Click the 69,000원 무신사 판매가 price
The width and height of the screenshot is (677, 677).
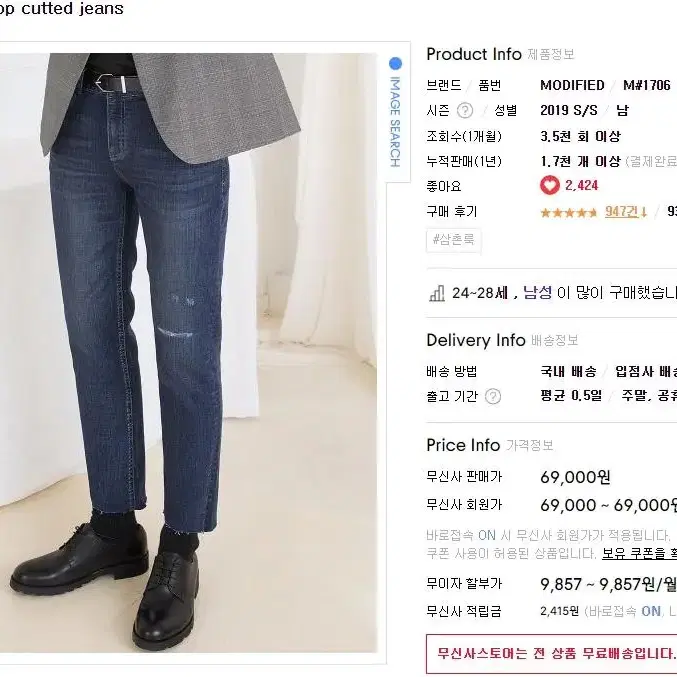(x=575, y=477)
